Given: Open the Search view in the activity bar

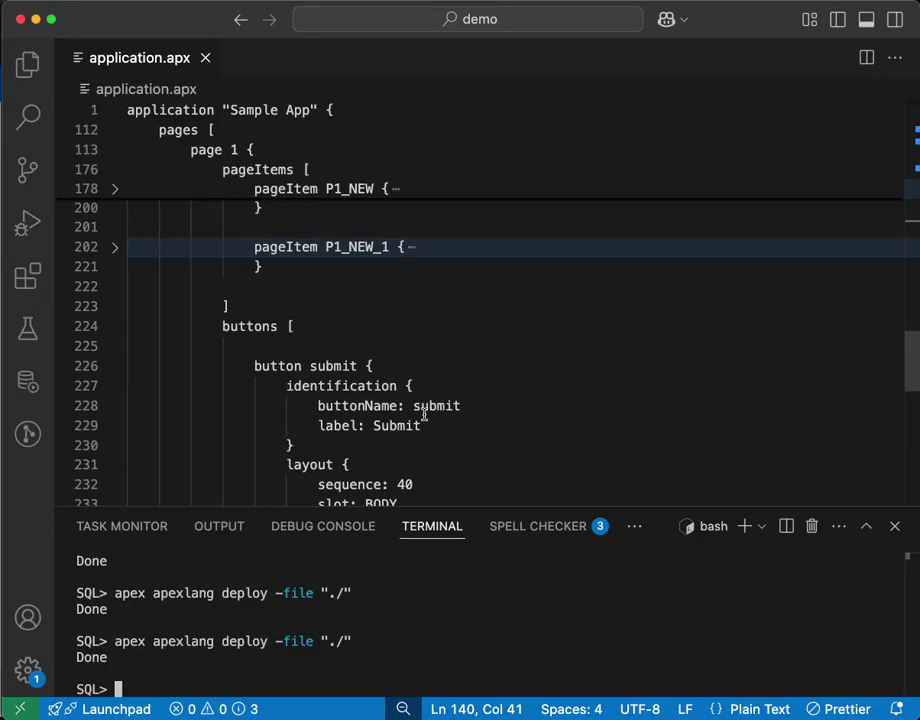Looking at the screenshot, I should click(28, 117).
